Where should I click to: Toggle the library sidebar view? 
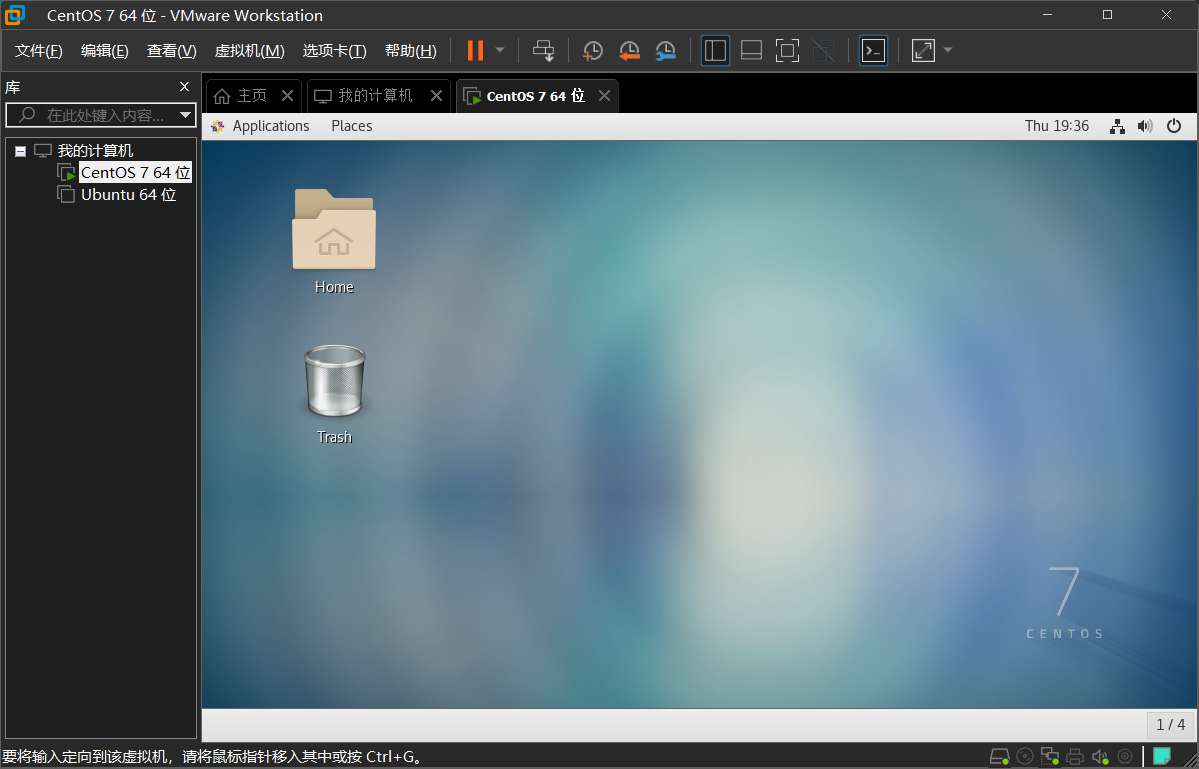click(715, 50)
